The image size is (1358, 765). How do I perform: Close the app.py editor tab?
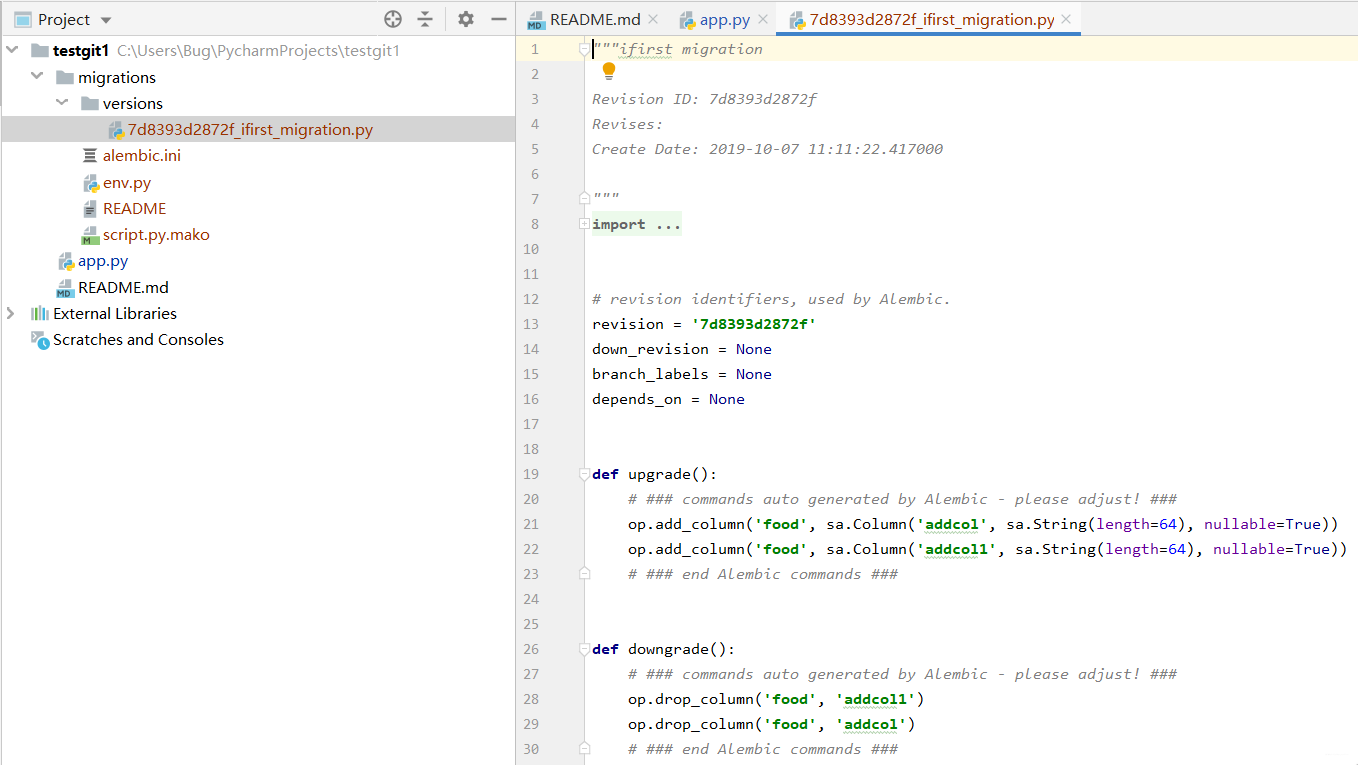pos(763,19)
